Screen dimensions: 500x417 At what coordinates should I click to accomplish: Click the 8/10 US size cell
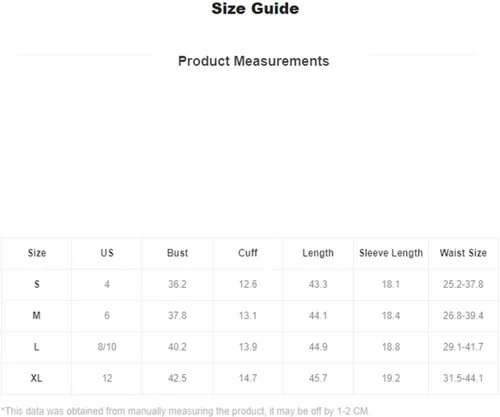107,347
